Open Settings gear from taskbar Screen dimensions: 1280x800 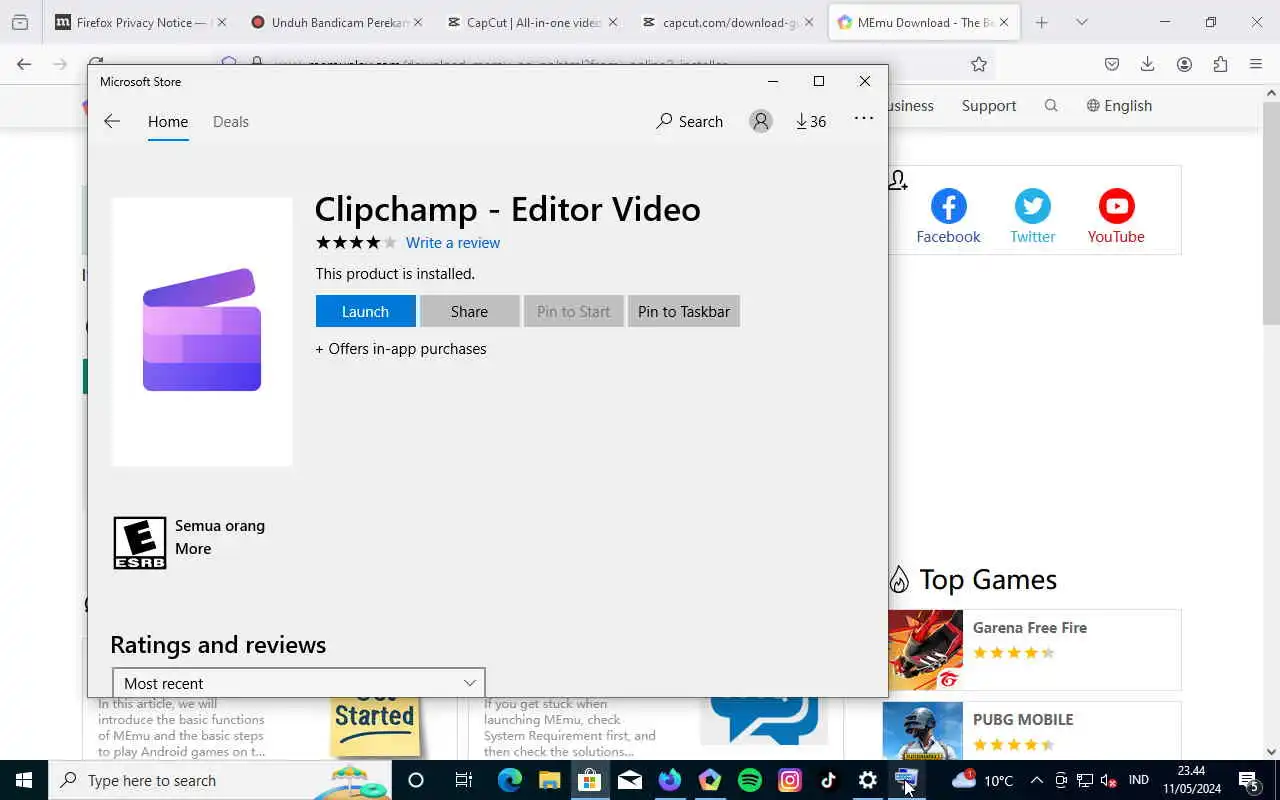click(868, 780)
